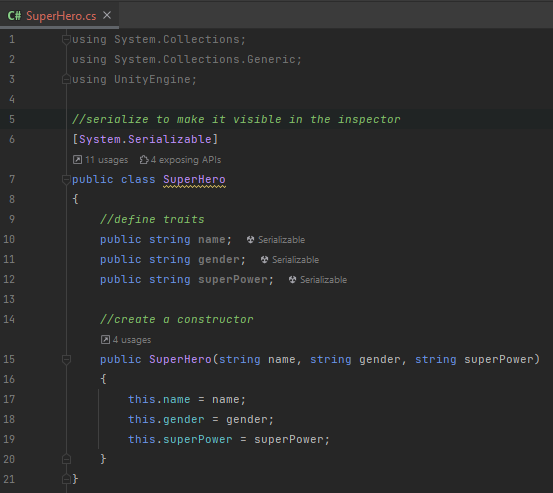Click Unity Serializable icon beside name field
Viewport: 553px width, 493px height.
tap(250, 240)
